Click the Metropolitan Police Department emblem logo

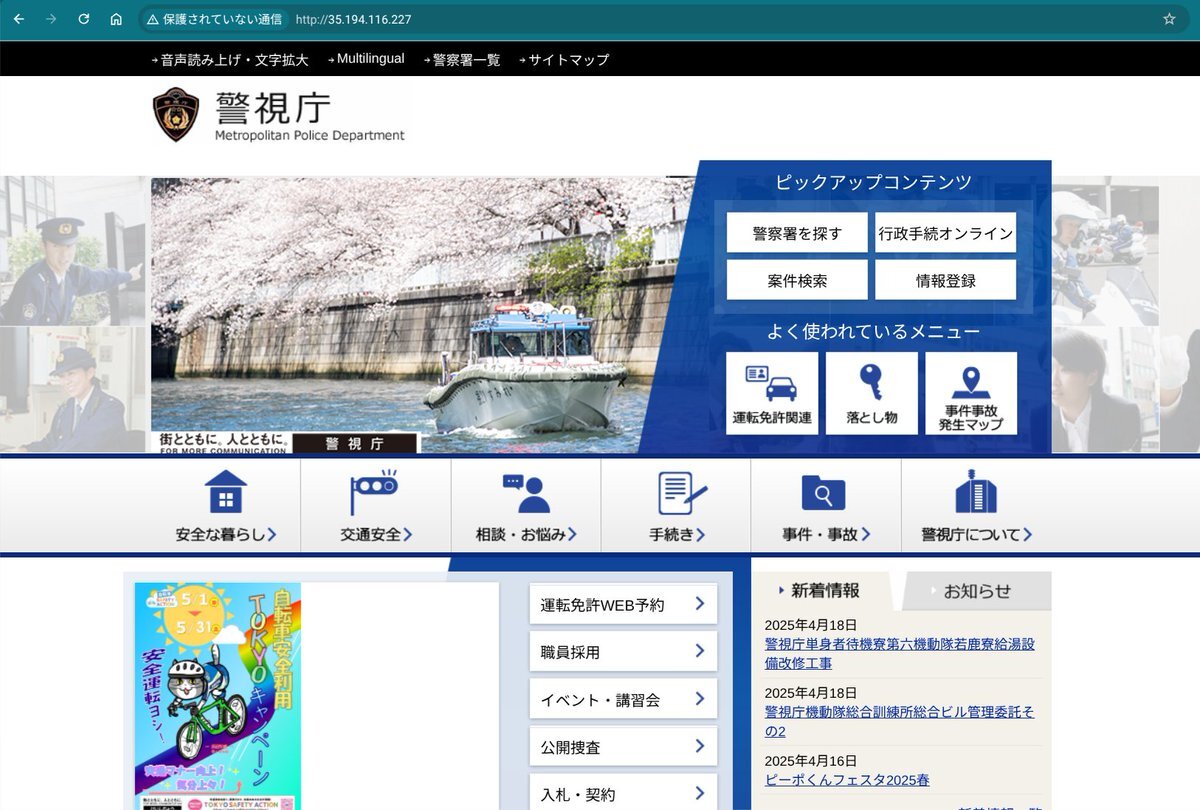click(175, 115)
